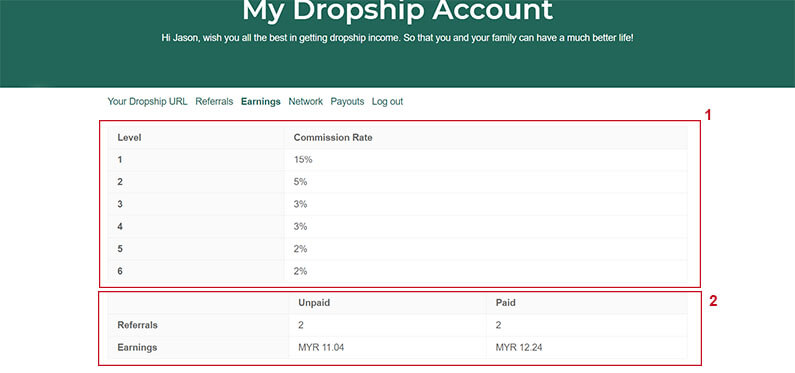The height and width of the screenshot is (373, 795).
Task: Switch to the Payouts tab
Action: click(347, 101)
